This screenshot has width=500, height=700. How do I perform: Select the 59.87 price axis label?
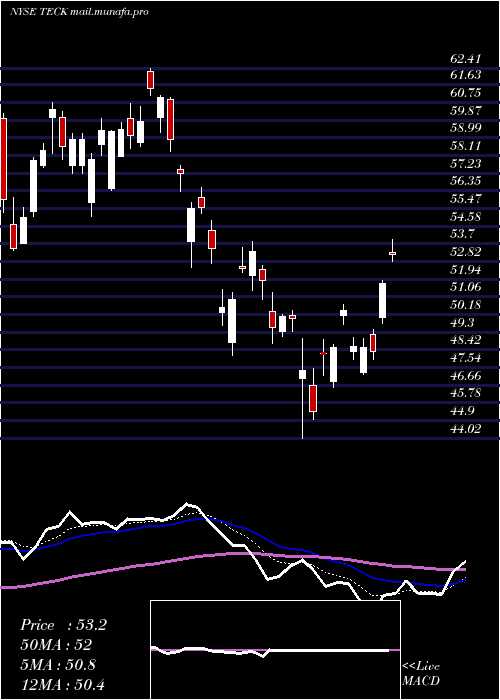tap(465, 111)
